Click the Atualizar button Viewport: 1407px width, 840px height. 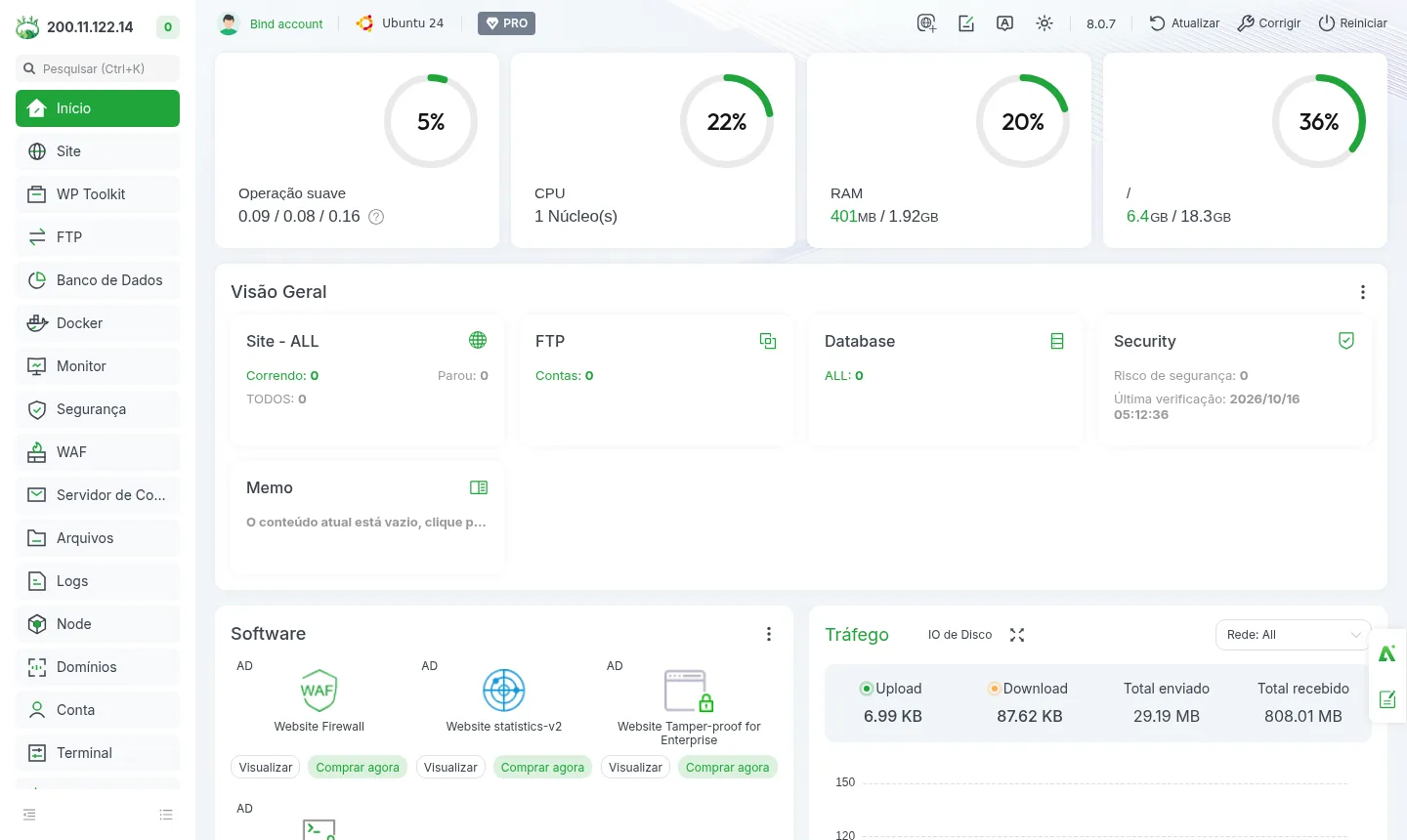(x=1184, y=23)
